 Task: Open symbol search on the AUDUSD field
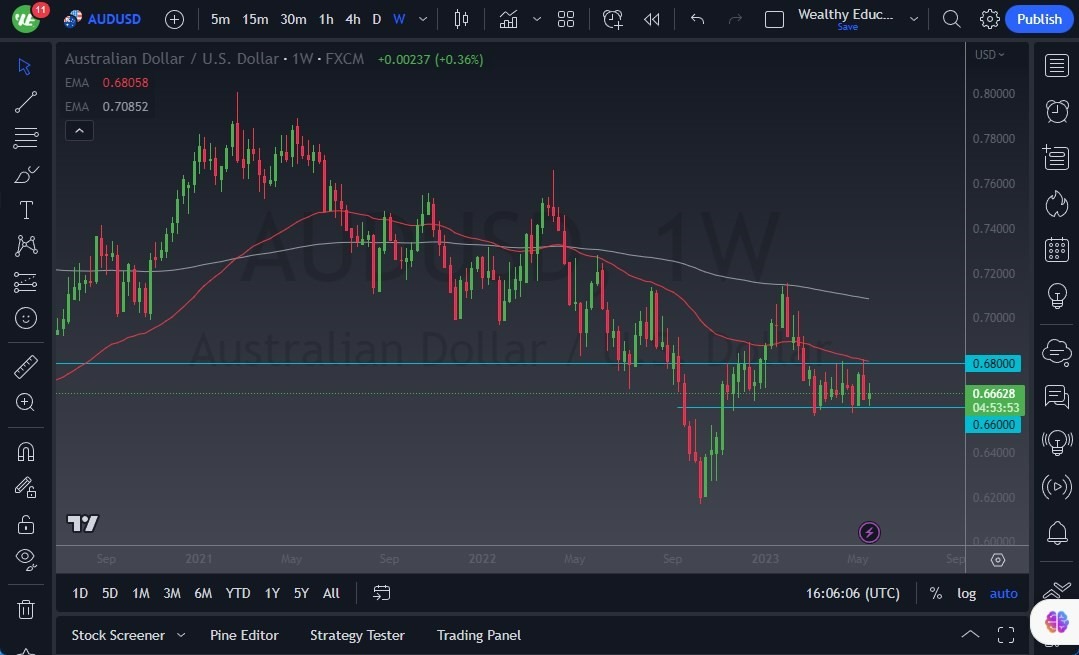point(112,18)
